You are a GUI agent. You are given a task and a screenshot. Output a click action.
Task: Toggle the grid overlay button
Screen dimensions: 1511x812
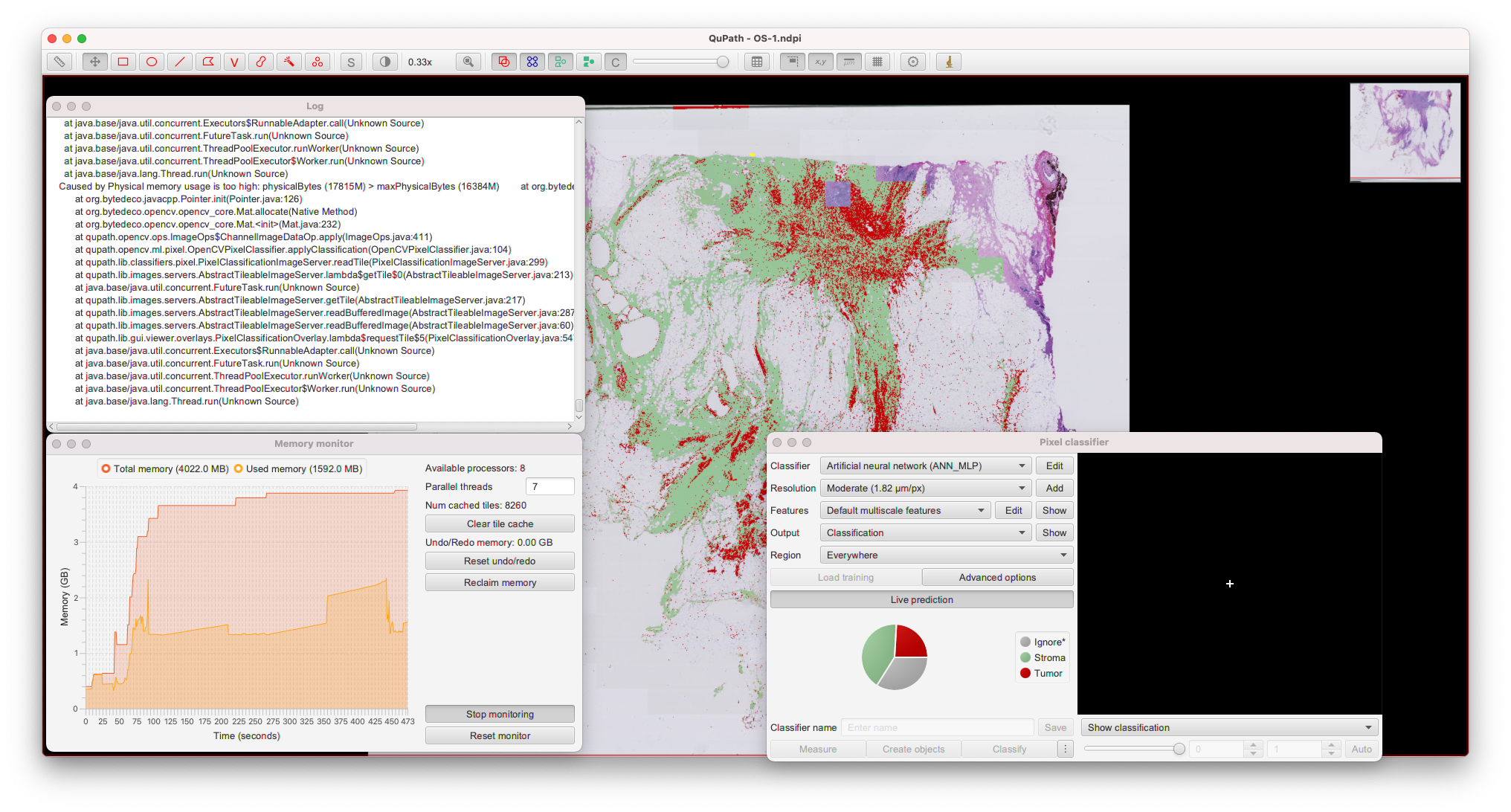(x=877, y=62)
